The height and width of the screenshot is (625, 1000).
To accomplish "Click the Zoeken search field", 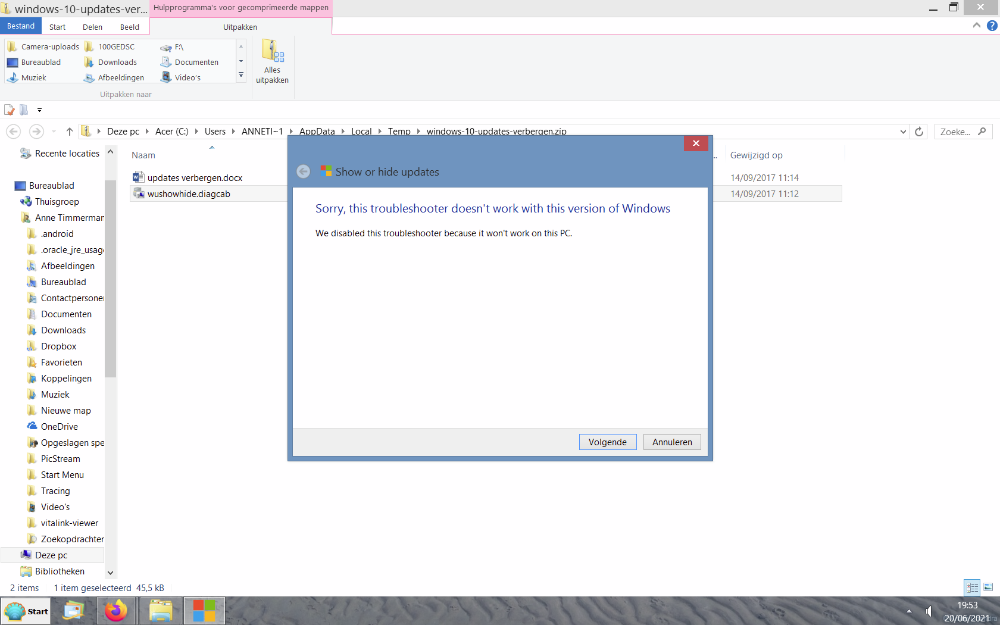I will pos(957,132).
